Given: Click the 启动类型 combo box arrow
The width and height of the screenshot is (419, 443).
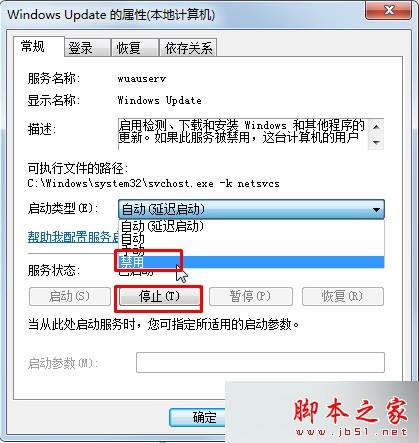Looking at the screenshot, I should (376, 210).
